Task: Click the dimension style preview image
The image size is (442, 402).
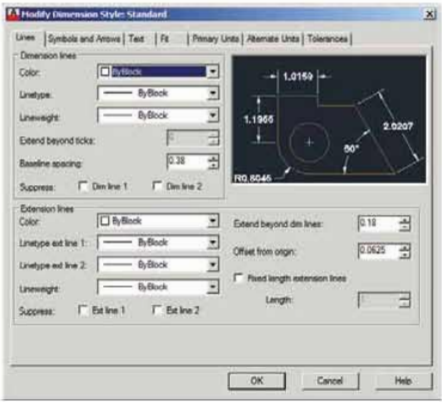Action: pos(329,119)
